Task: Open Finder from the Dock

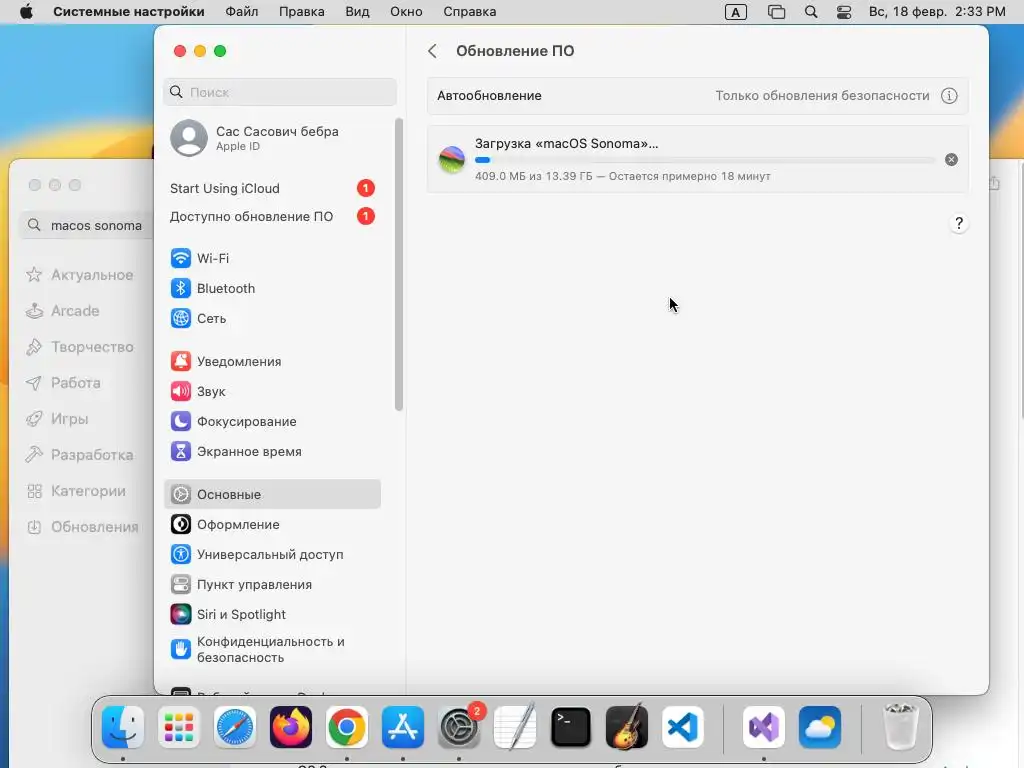Action: tap(123, 727)
